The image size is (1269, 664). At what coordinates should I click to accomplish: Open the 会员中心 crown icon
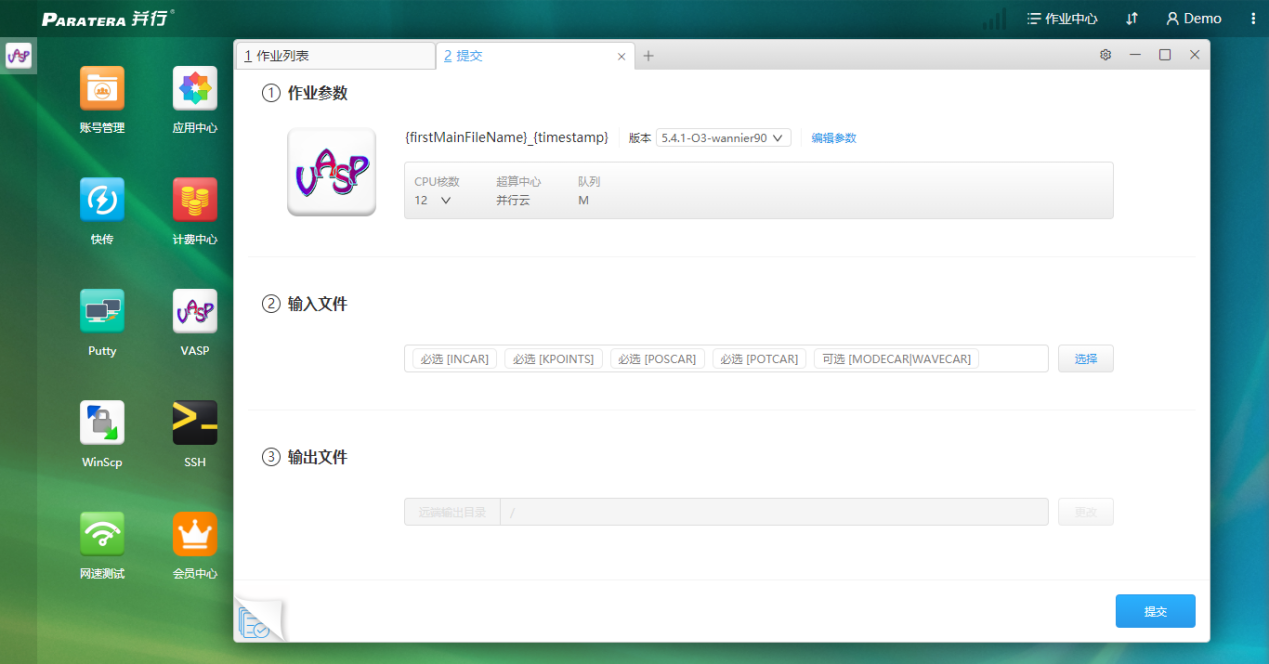(x=195, y=534)
